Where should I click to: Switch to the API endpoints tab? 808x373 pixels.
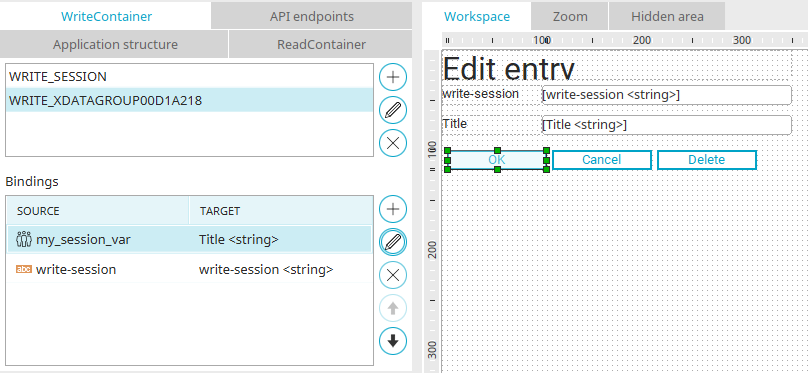click(312, 16)
